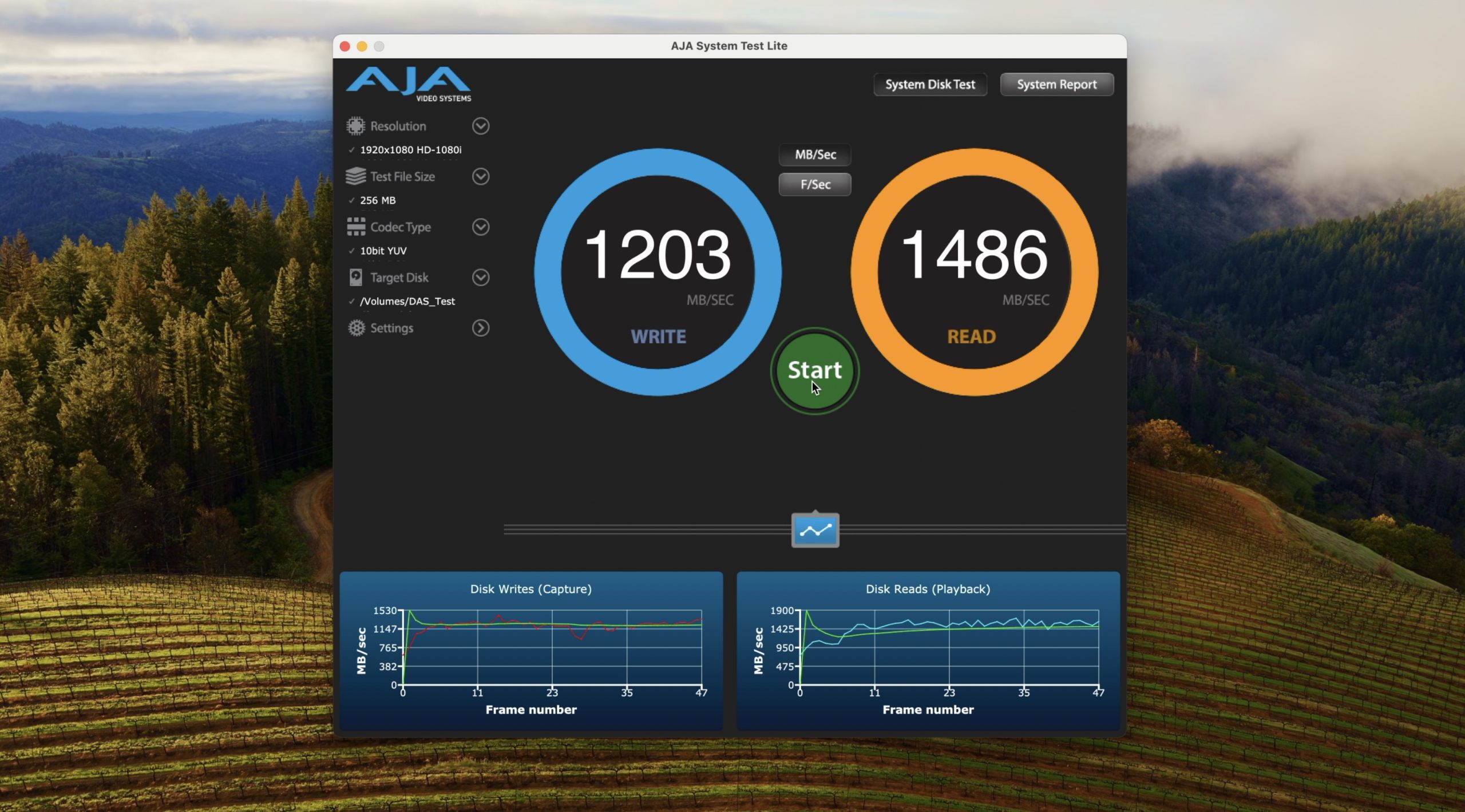Open the Target Disk dropdown arrow

click(x=481, y=278)
